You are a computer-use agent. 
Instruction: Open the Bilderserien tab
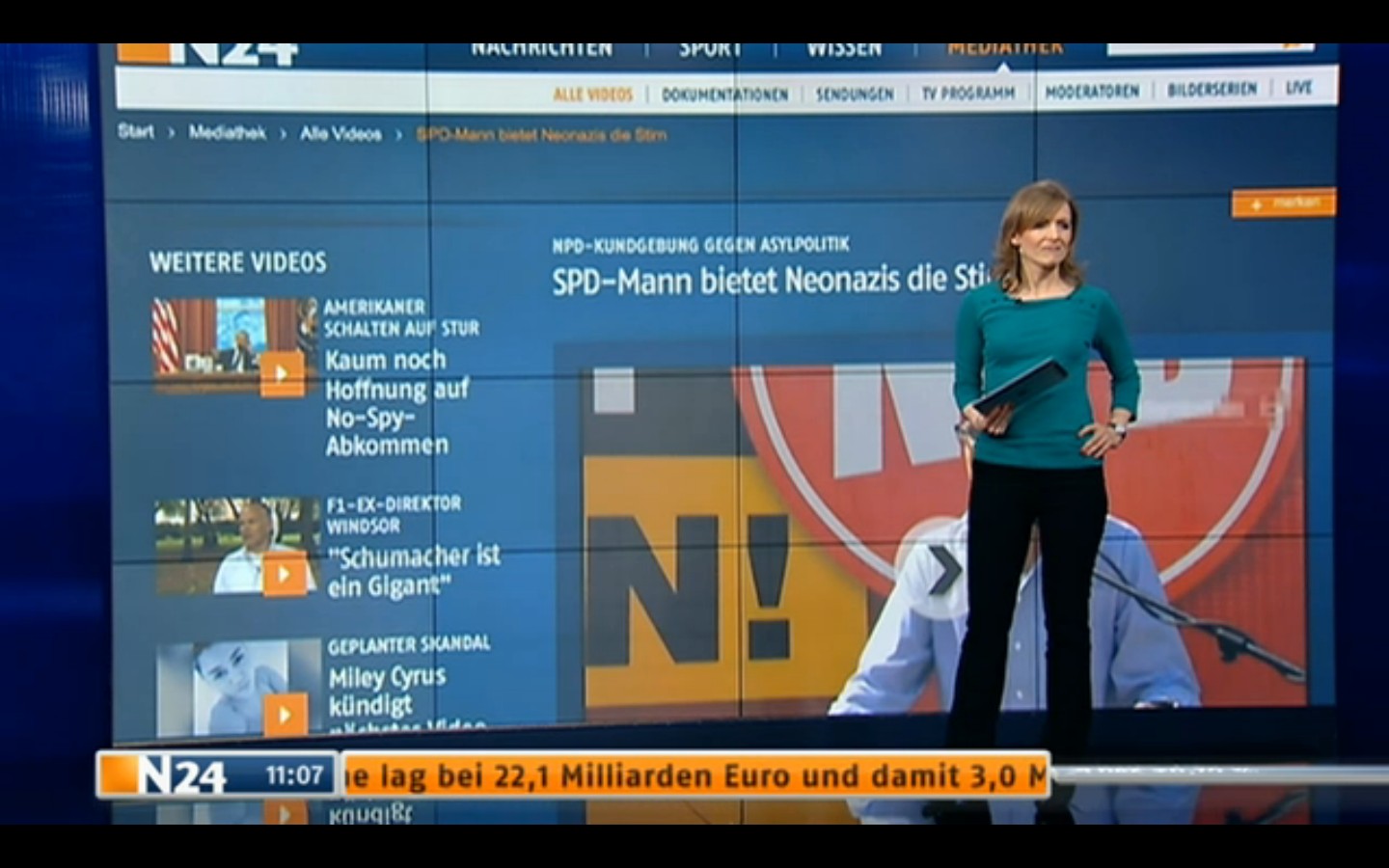click(1212, 90)
